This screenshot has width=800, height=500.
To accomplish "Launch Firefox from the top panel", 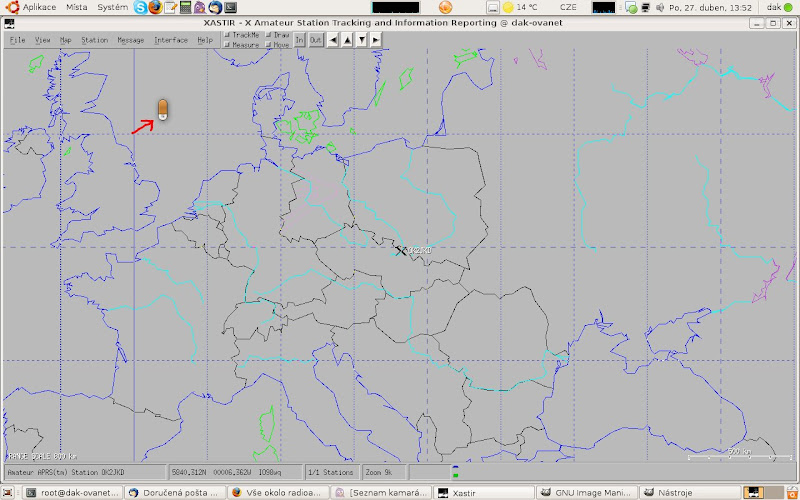I will click(154, 7).
